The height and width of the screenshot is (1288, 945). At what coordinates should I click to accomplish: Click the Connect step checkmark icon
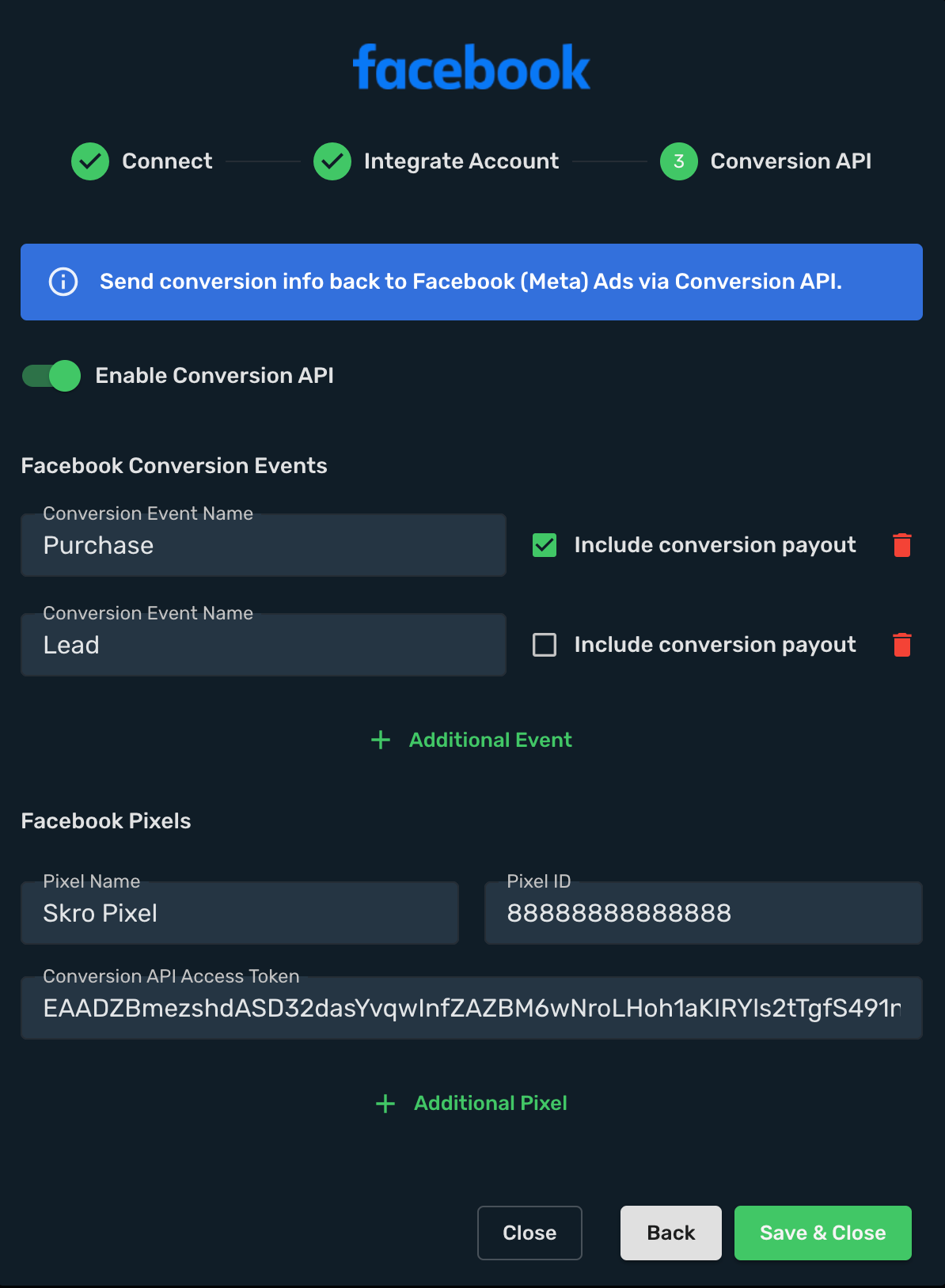pos(90,161)
